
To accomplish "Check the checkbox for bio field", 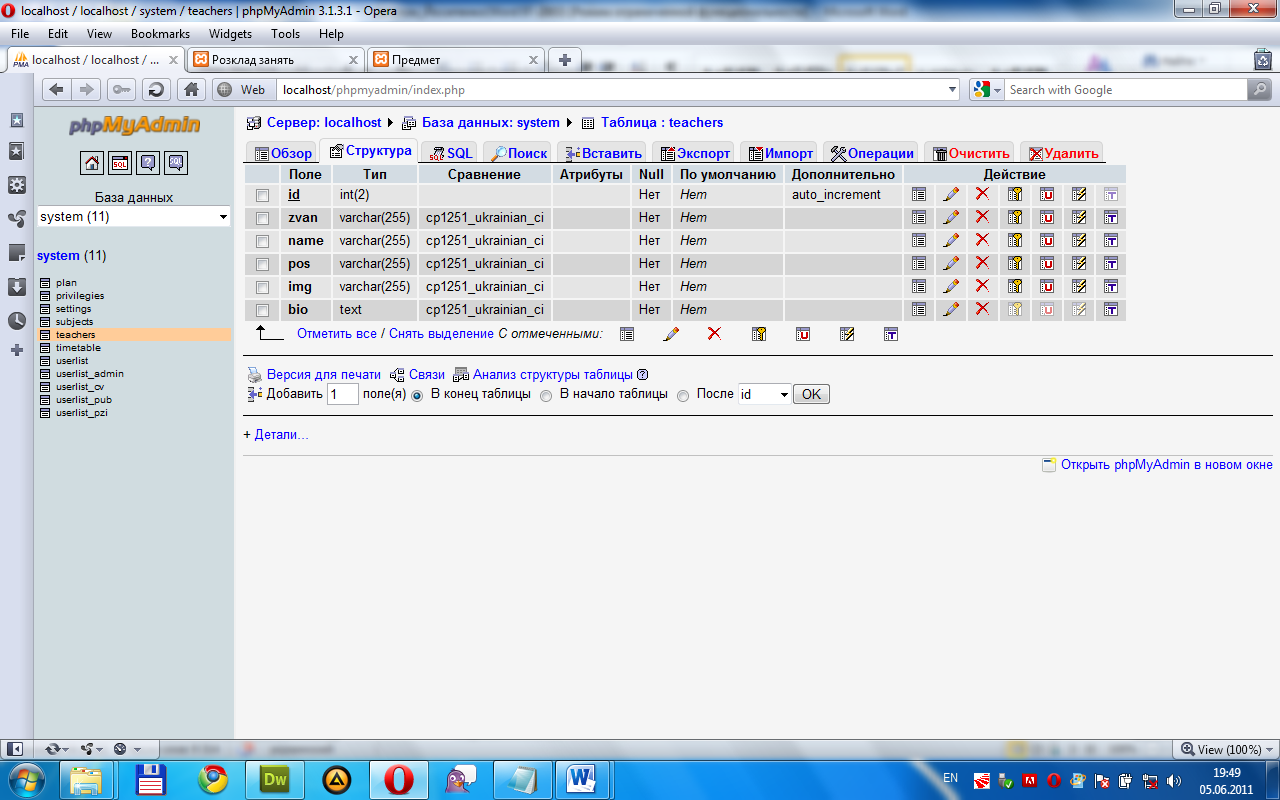I will pyautogui.click(x=263, y=310).
